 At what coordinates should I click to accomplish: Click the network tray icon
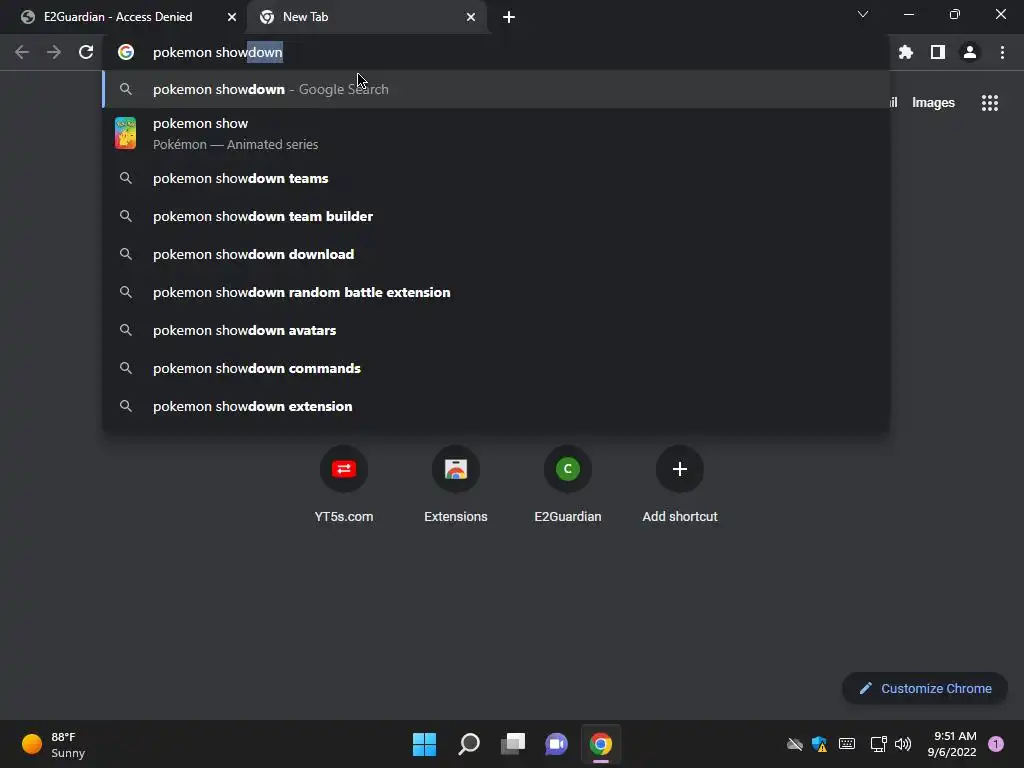click(x=878, y=744)
